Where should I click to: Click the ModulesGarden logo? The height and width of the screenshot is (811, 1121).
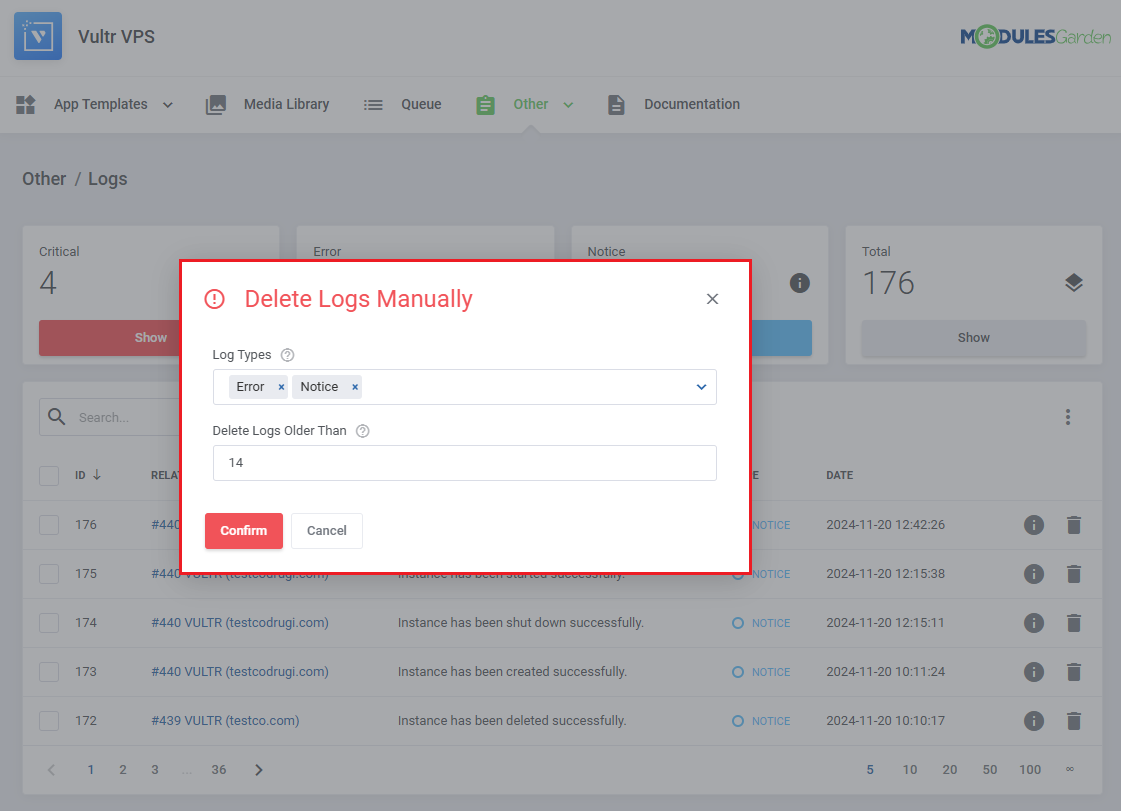tap(1035, 36)
